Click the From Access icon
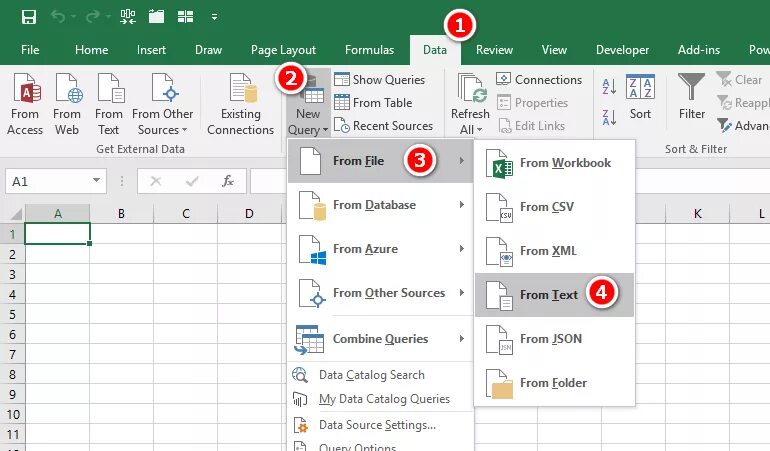The image size is (770, 451). pyautogui.click(x=26, y=88)
